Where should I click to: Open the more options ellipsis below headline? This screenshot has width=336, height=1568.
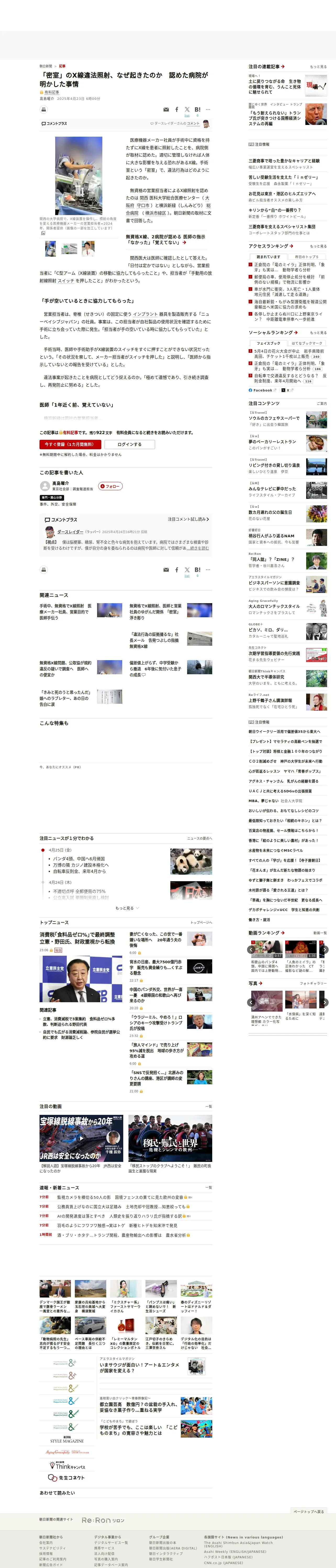tap(208, 109)
